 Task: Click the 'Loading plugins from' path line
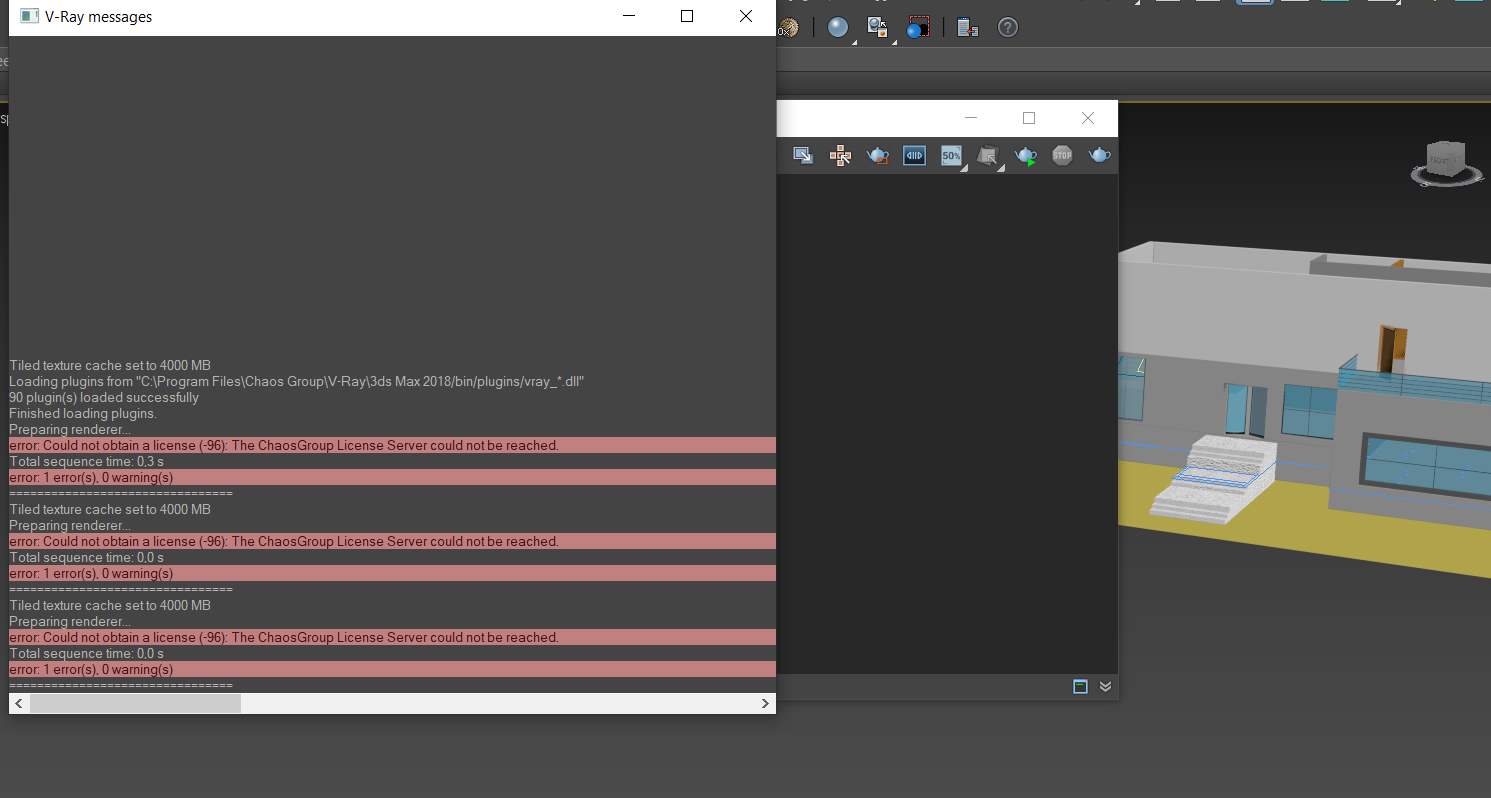coord(296,381)
